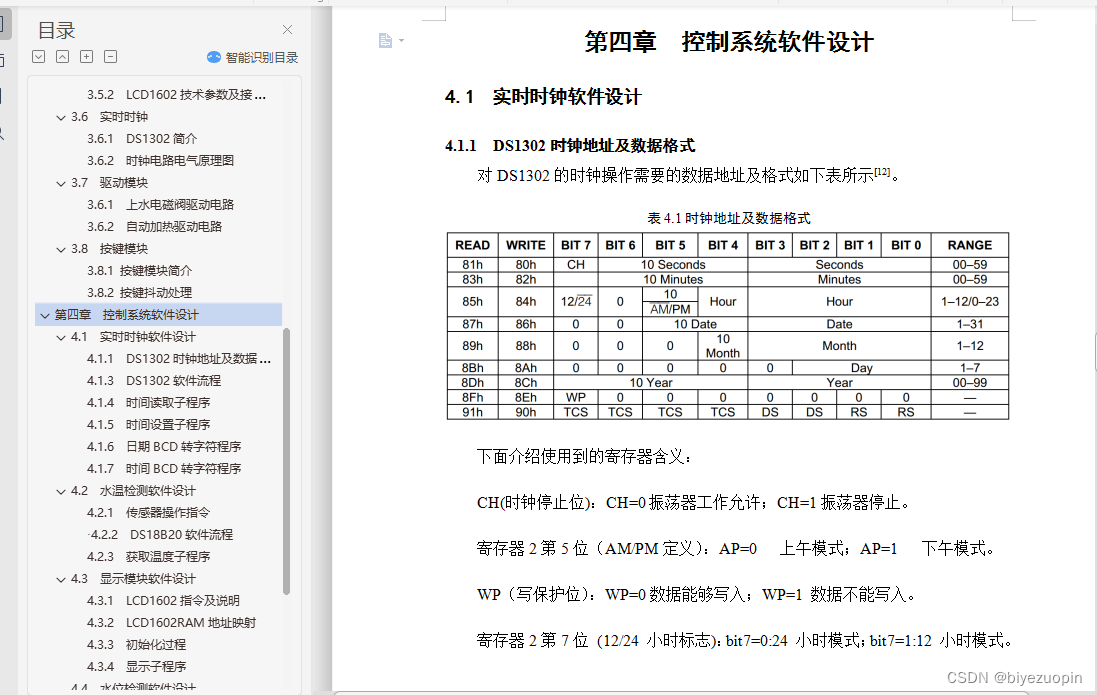Click the READ column header cell

click(x=472, y=245)
